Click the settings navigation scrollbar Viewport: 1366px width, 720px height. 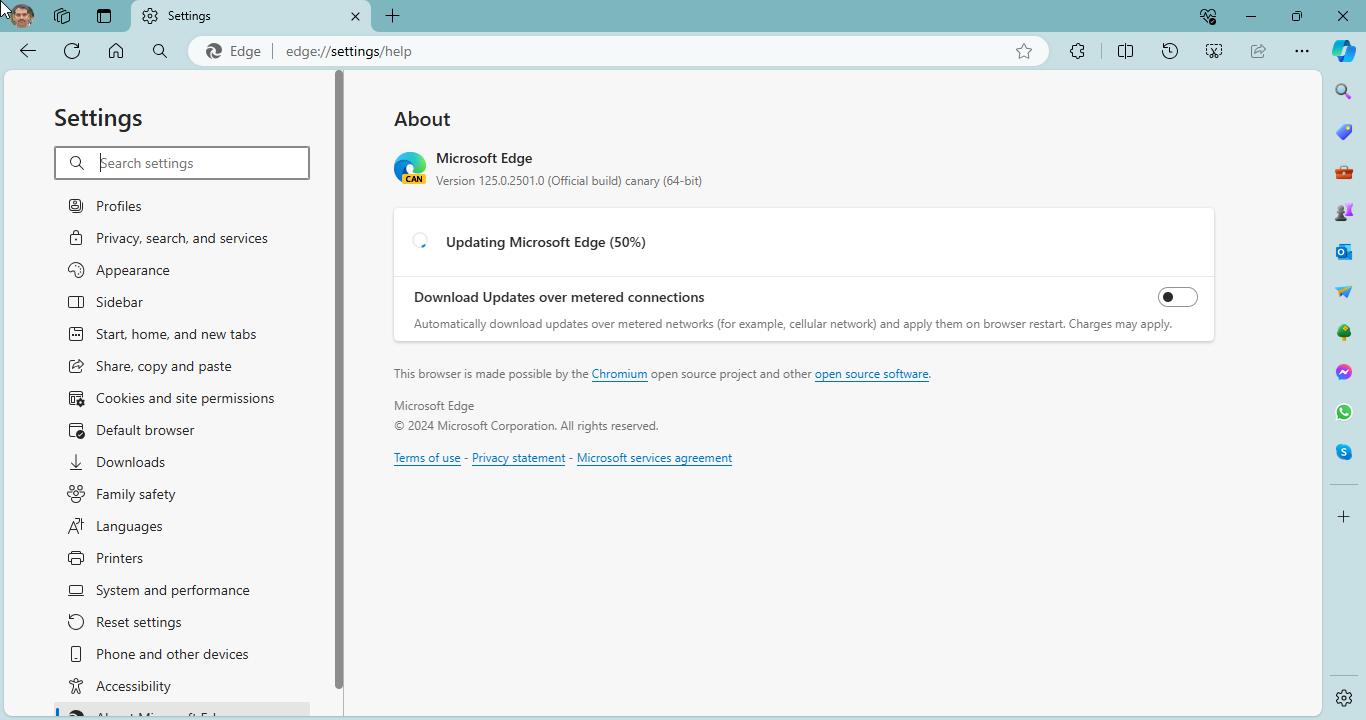[x=339, y=380]
